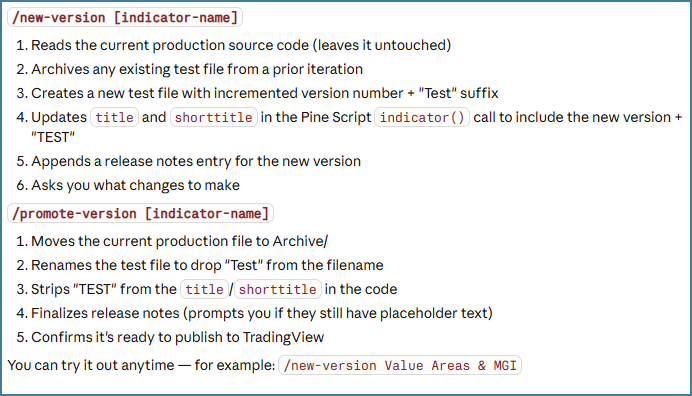692x396 pixels.
Task: Click the line 'Confirms it's ready to publish to TradingView'
Action: coord(177,337)
